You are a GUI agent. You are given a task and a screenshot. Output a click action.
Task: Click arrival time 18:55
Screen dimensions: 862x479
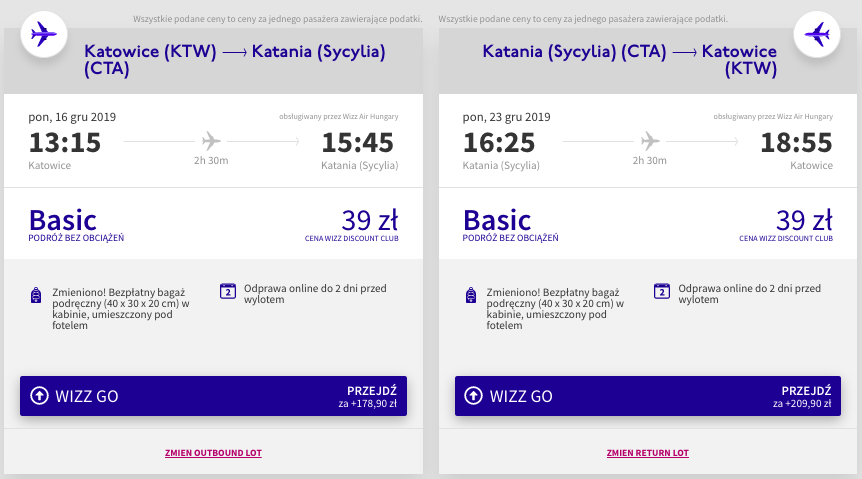796,143
